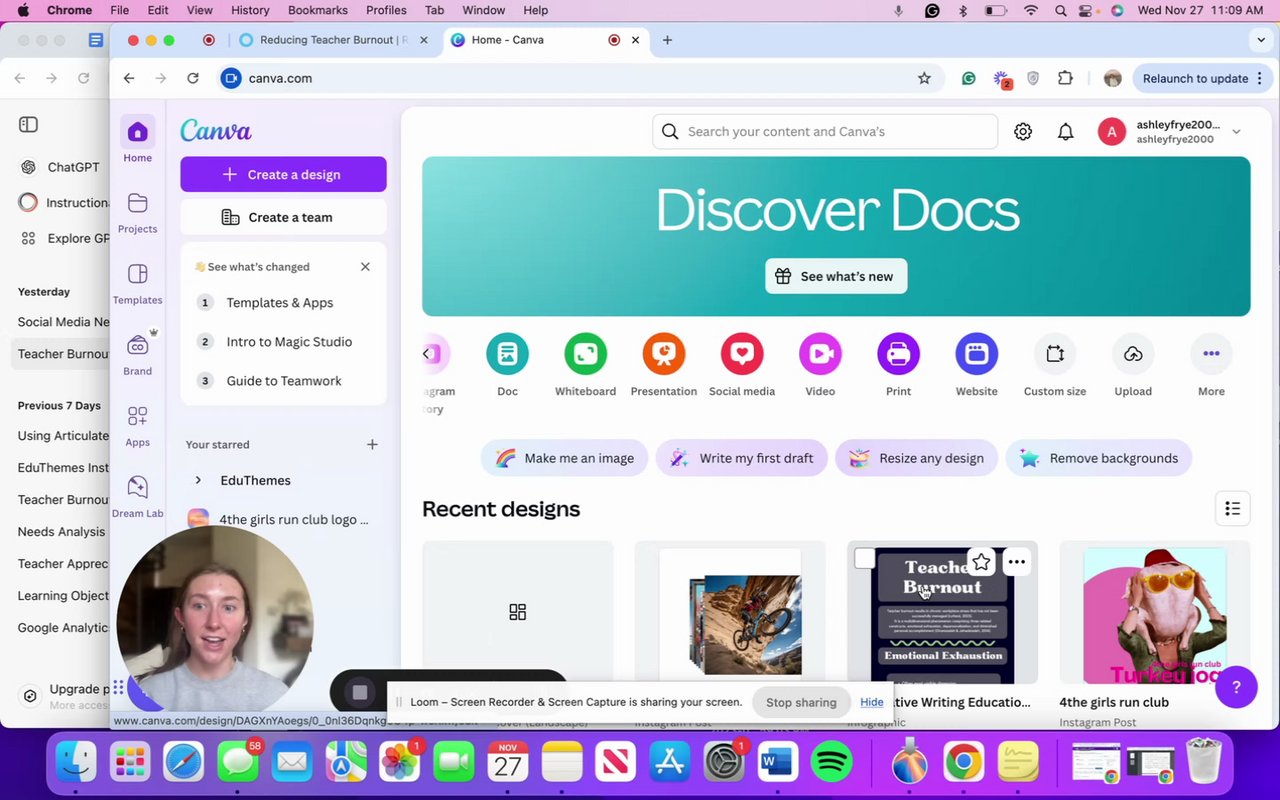Open Guide to Teamwork item

[283, 381]
